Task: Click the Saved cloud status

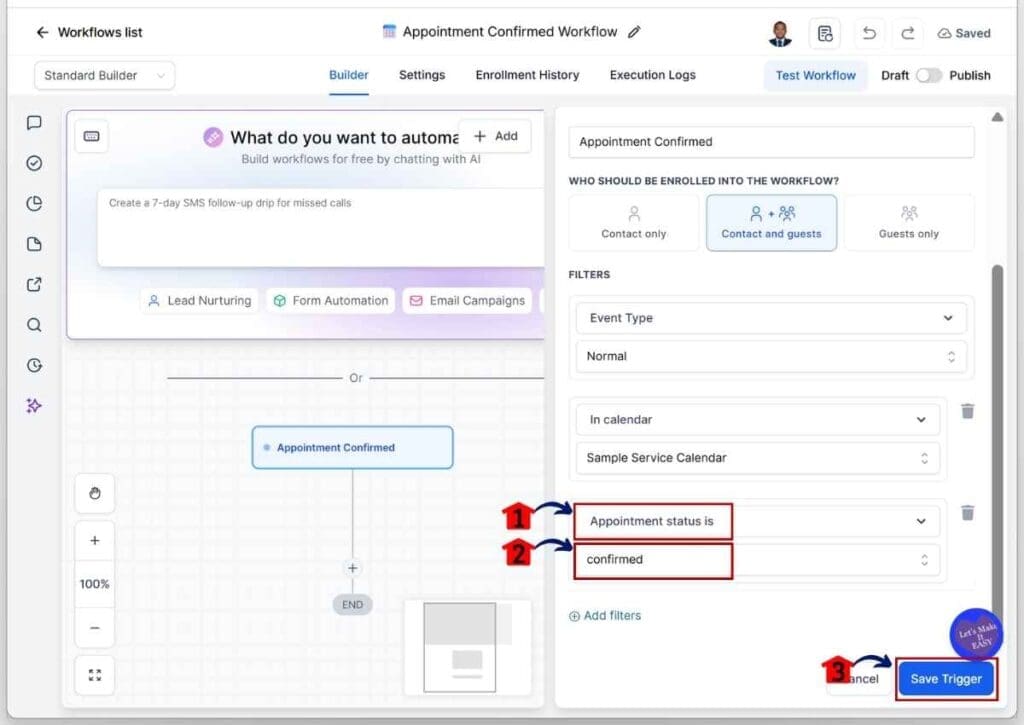Action: pyautogui.click(x=964, y=33)
